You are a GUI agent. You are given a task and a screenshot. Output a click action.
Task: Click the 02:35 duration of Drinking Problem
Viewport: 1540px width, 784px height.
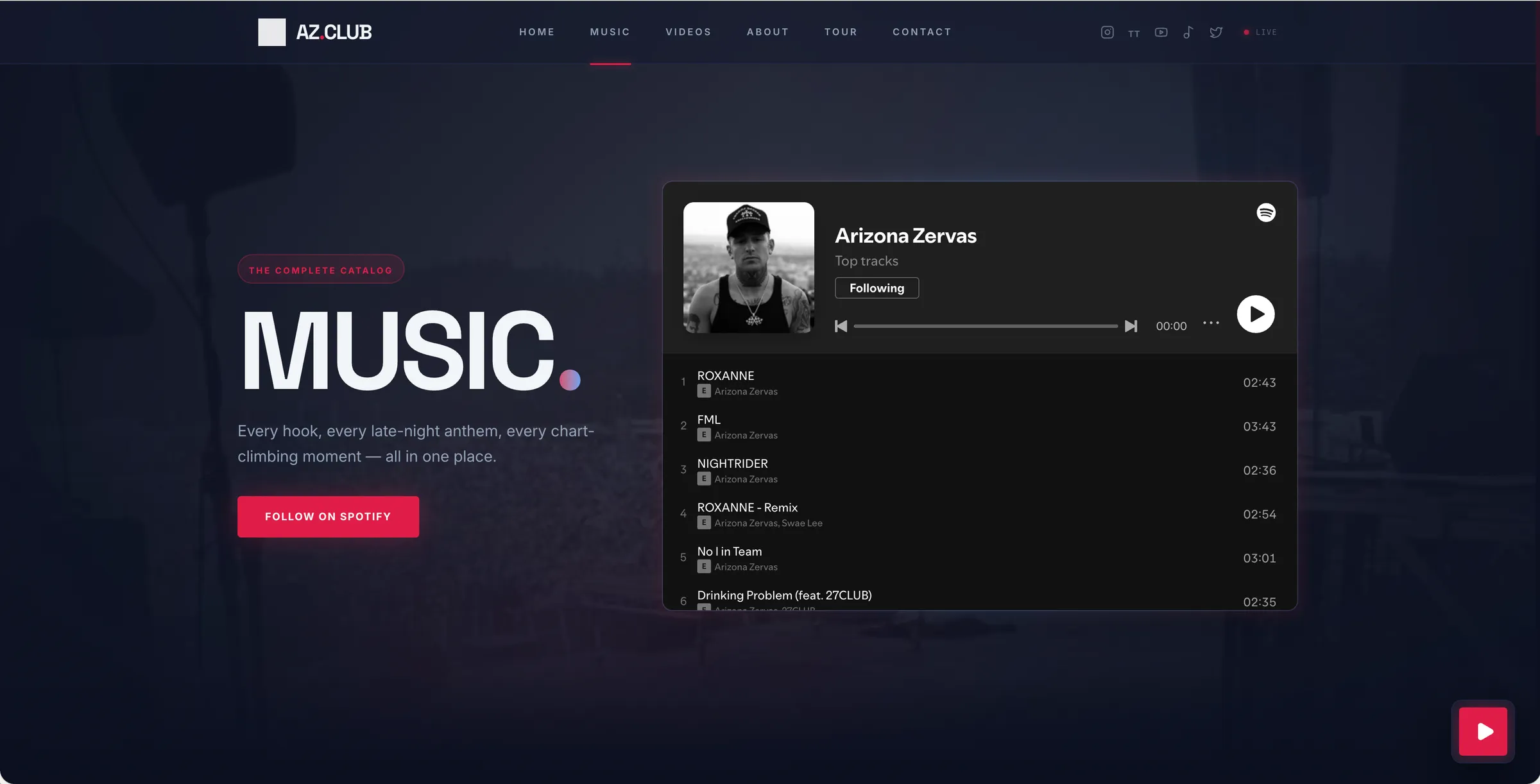click(1260, 602)
